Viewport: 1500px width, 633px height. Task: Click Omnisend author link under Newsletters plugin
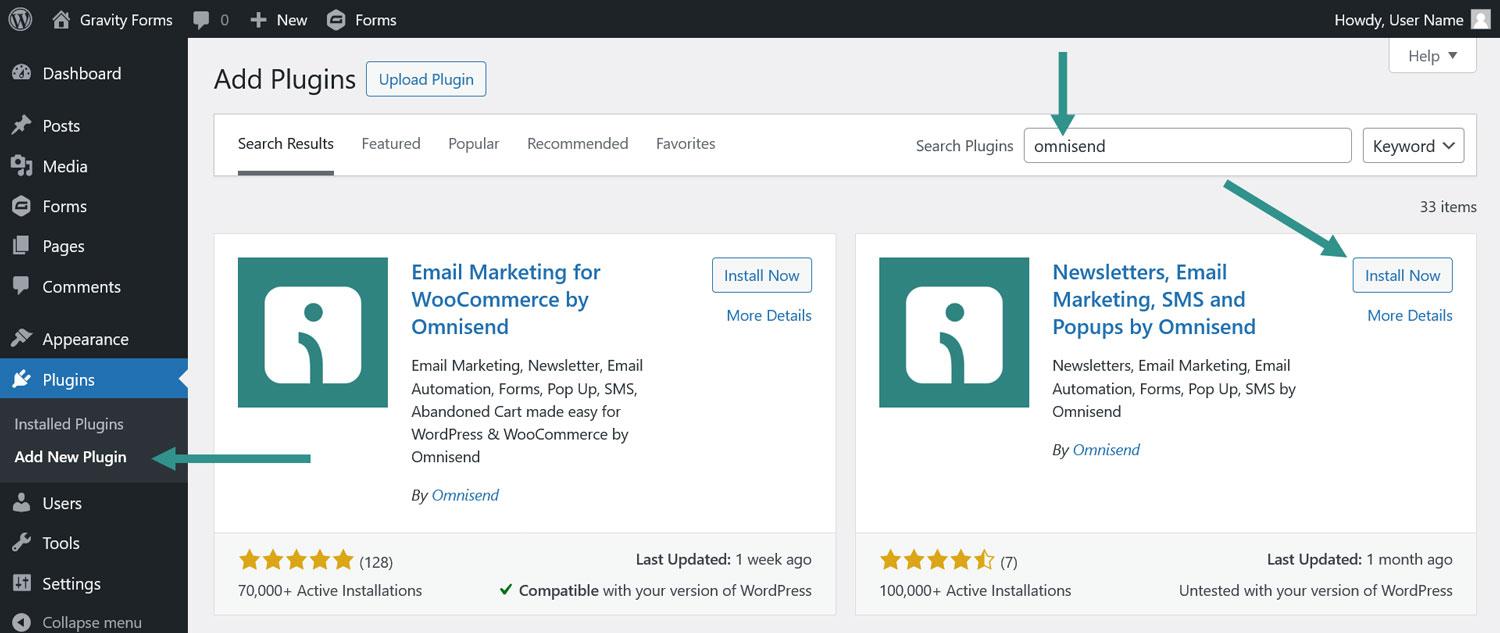click(x=1106, y=450)
